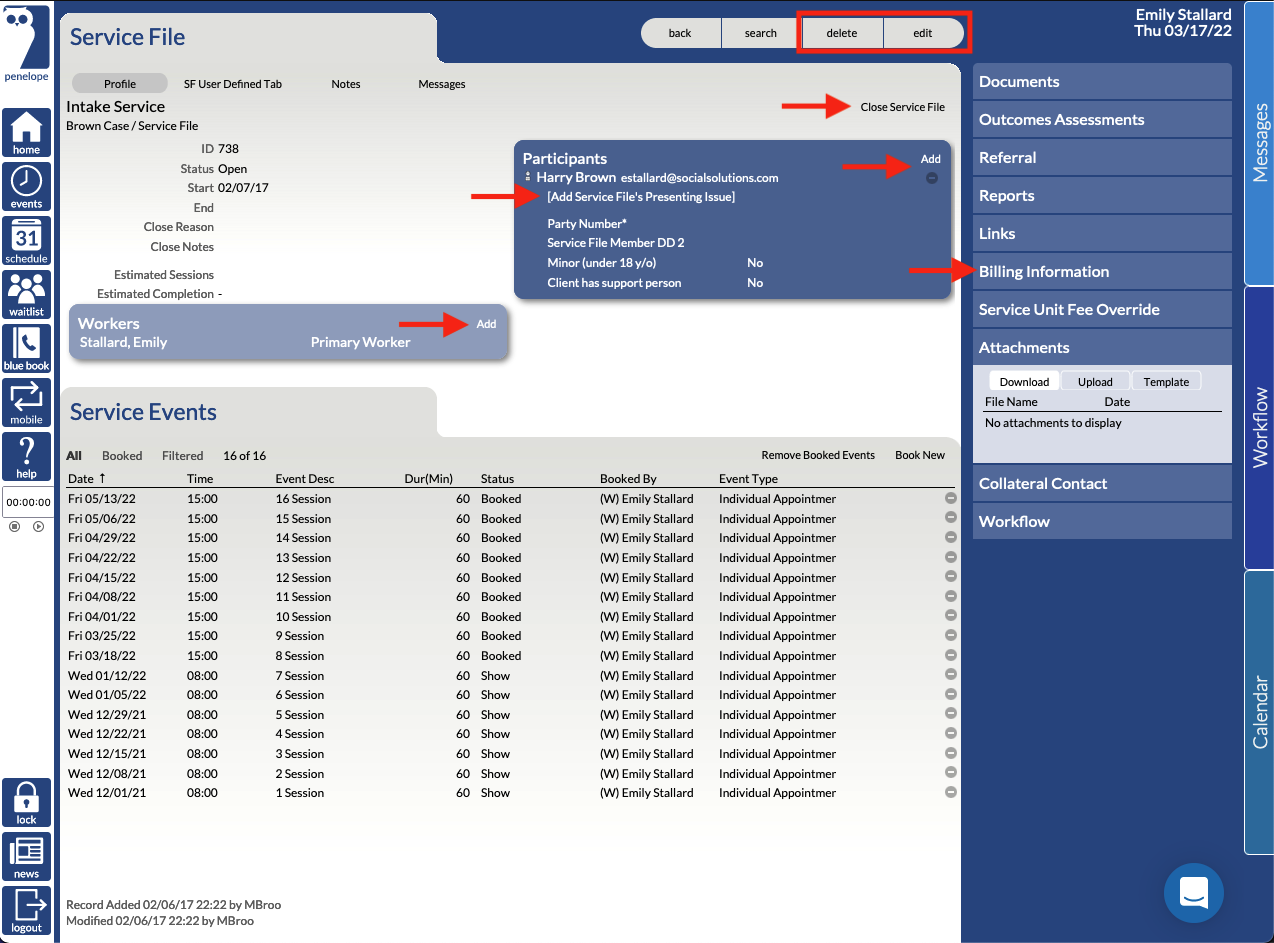Remove participant Harry Brown with minus icon
The height and width of the screenshot is (943, 1274).
932,178
